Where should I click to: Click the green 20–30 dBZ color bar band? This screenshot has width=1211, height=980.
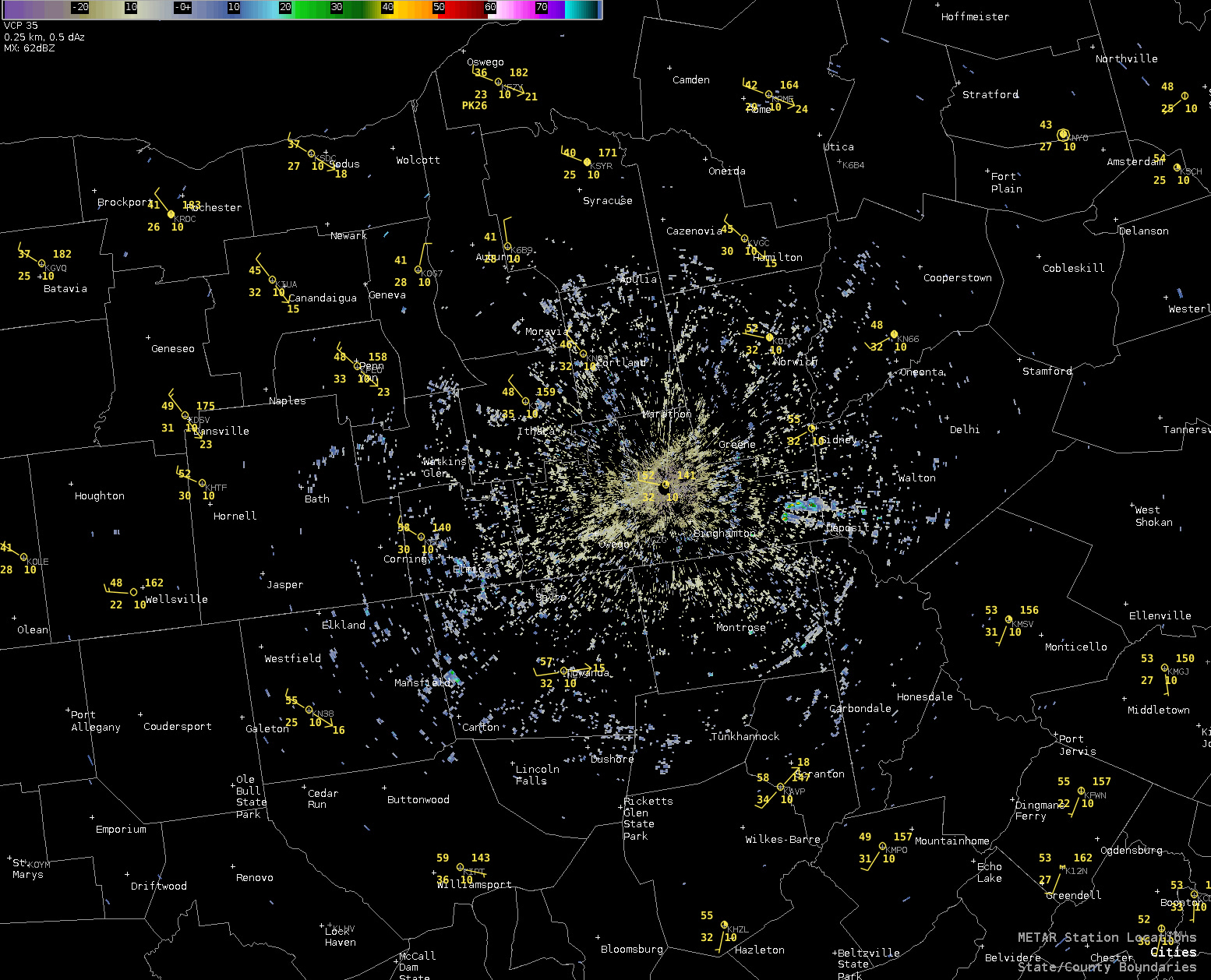tap(310, 9)
